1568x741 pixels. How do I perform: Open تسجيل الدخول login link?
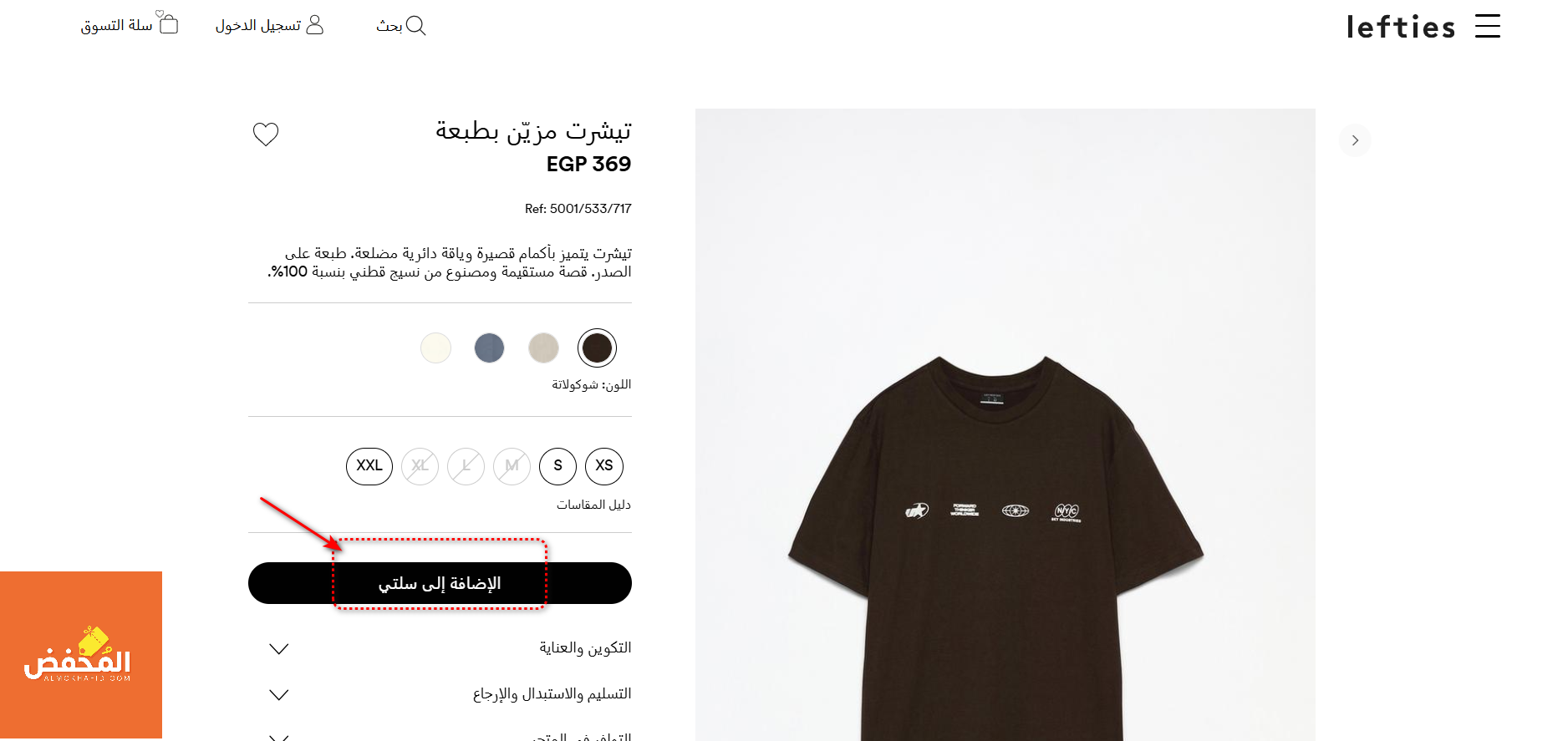[x=258, y=26]
